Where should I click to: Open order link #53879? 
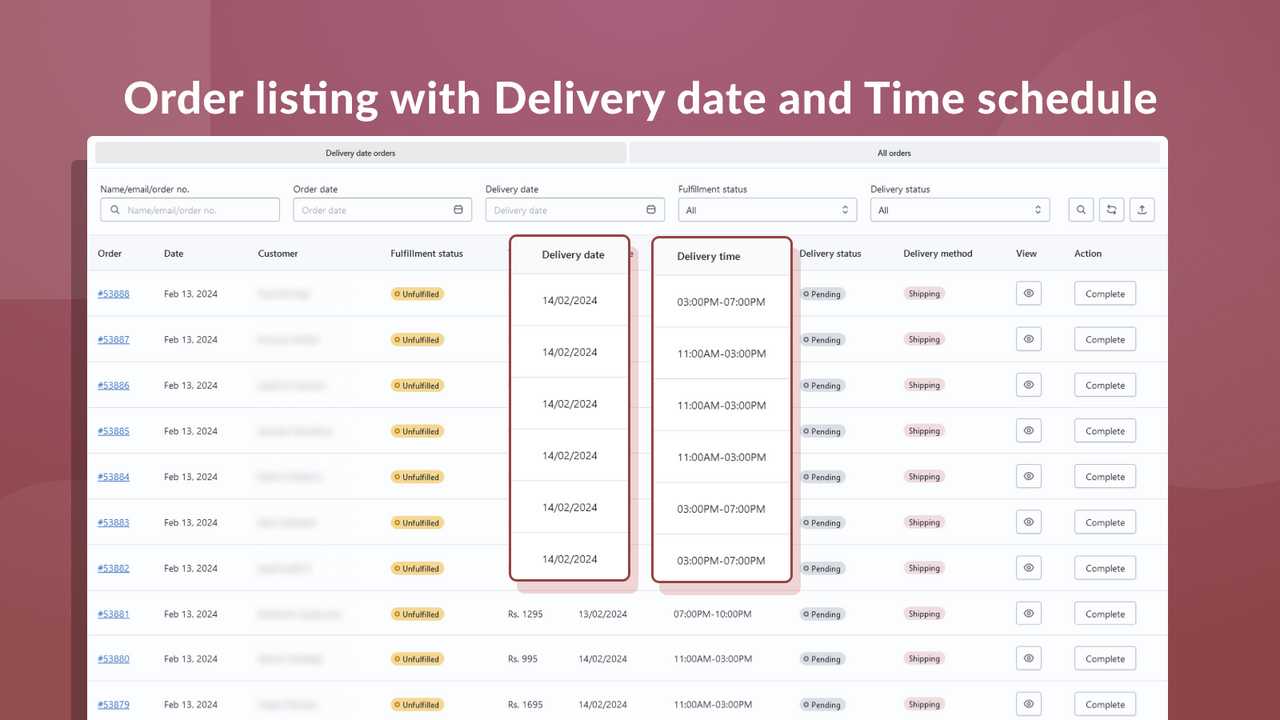click(x=113, y=705)
